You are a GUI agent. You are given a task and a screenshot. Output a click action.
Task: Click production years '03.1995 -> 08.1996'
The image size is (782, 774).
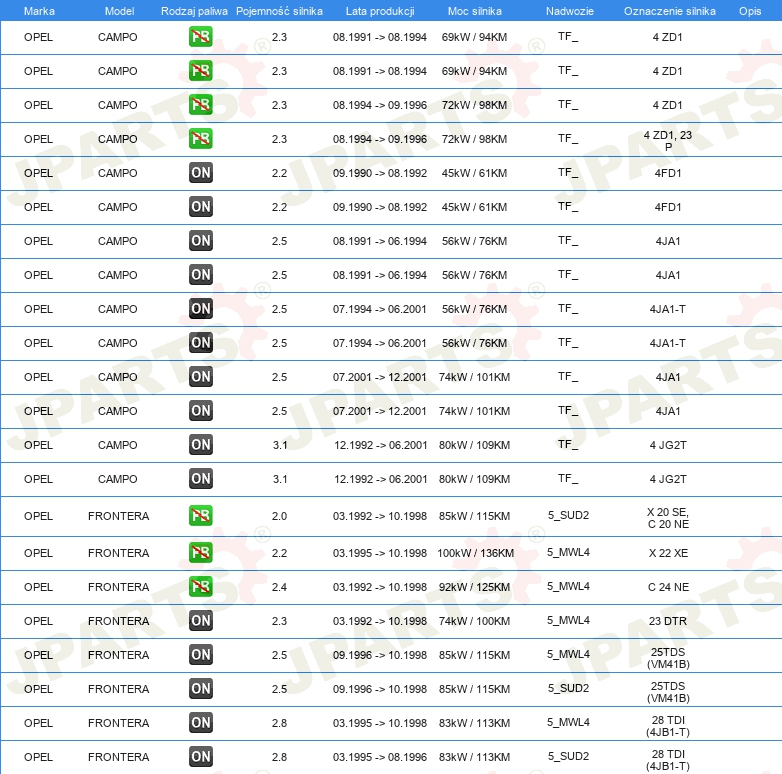[x=380, y=757]
